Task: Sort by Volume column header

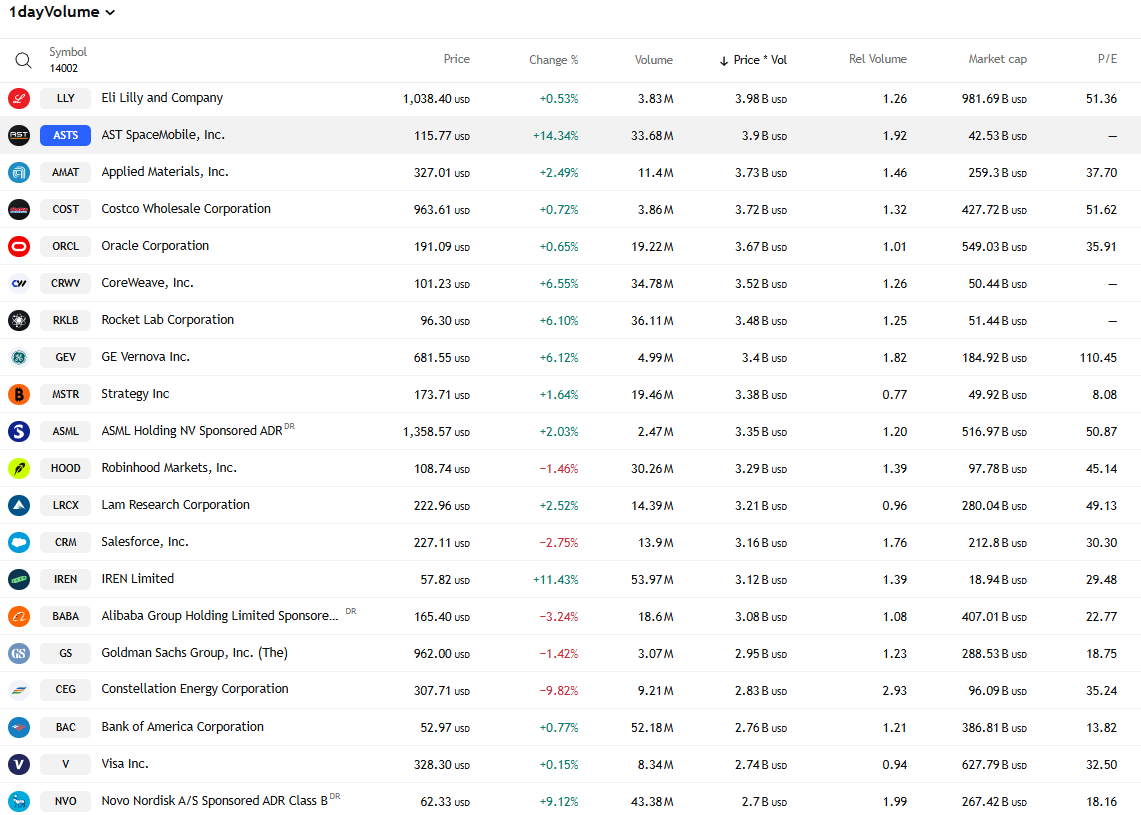Action: (x=653, y=60)
